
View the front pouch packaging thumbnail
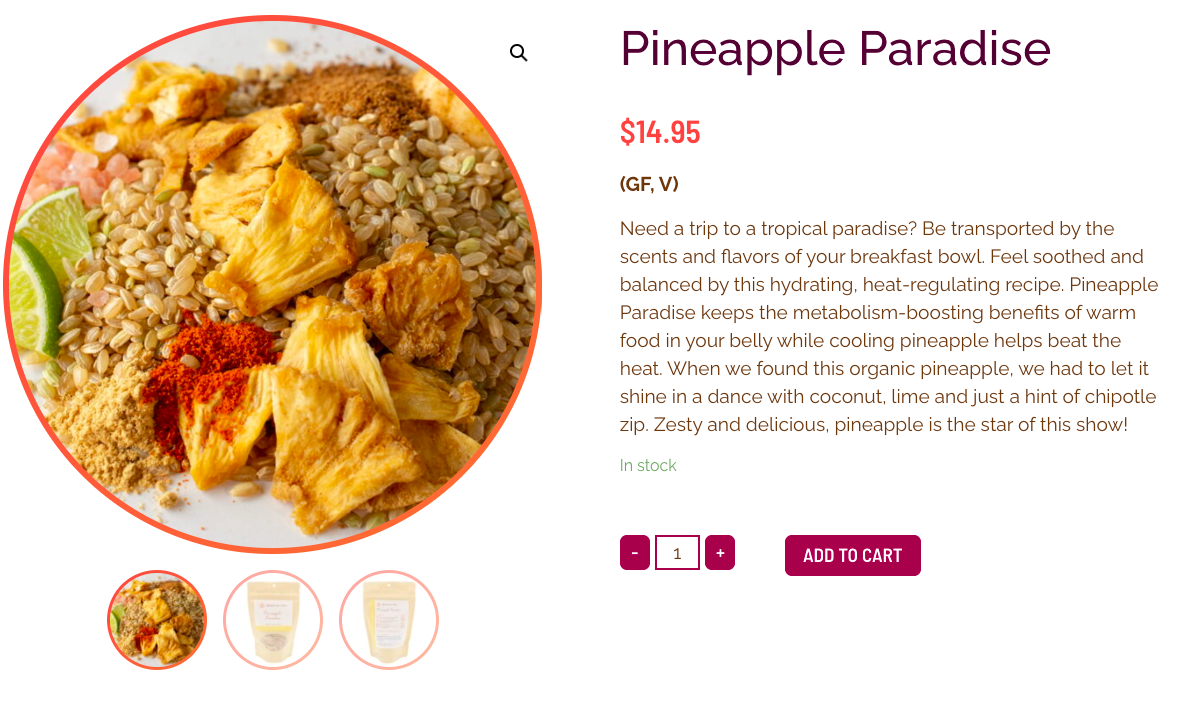(x=273, y=620)
